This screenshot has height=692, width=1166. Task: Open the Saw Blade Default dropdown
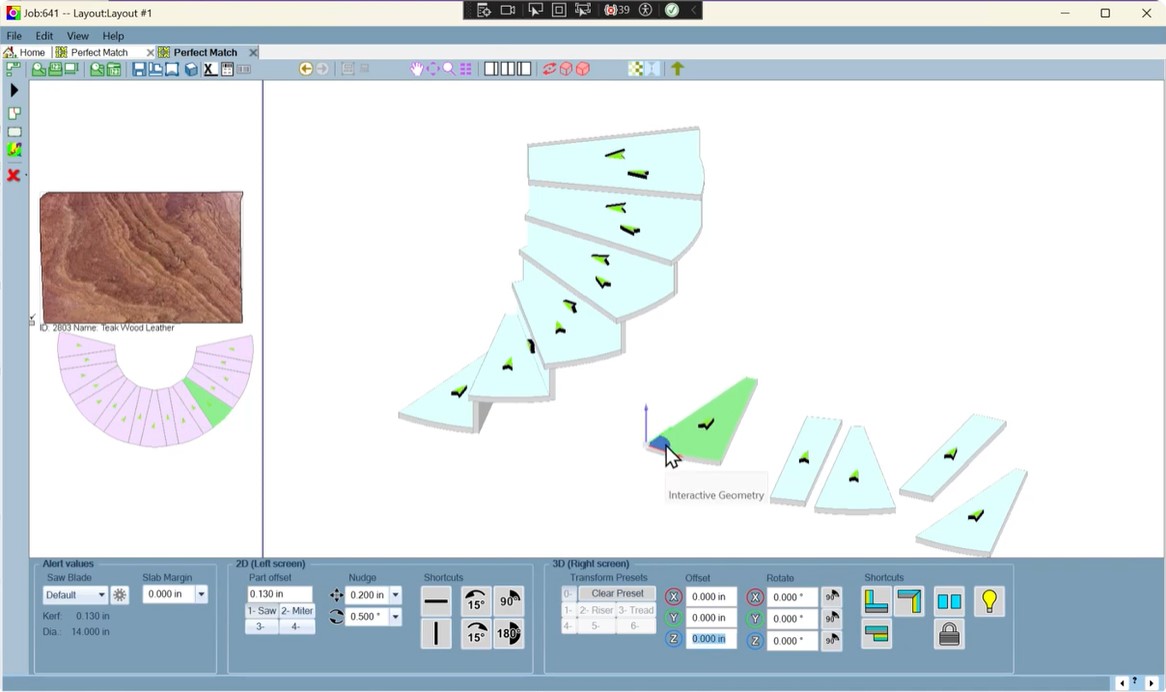coord(75,595)
